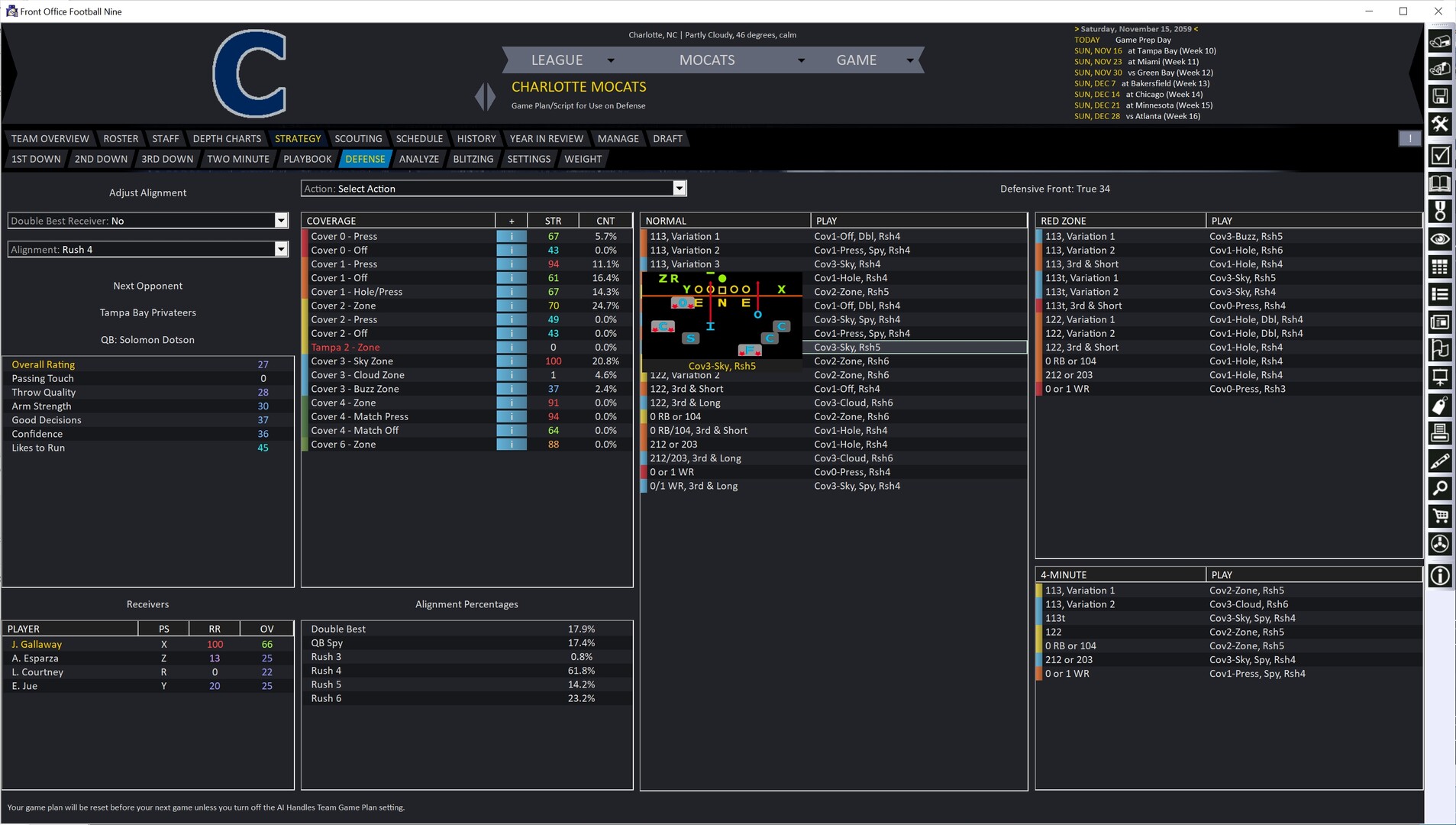This screenshot has width=1456, height=825.
Task: Open the Action Select Action dropdown
Action: [679, 189]
